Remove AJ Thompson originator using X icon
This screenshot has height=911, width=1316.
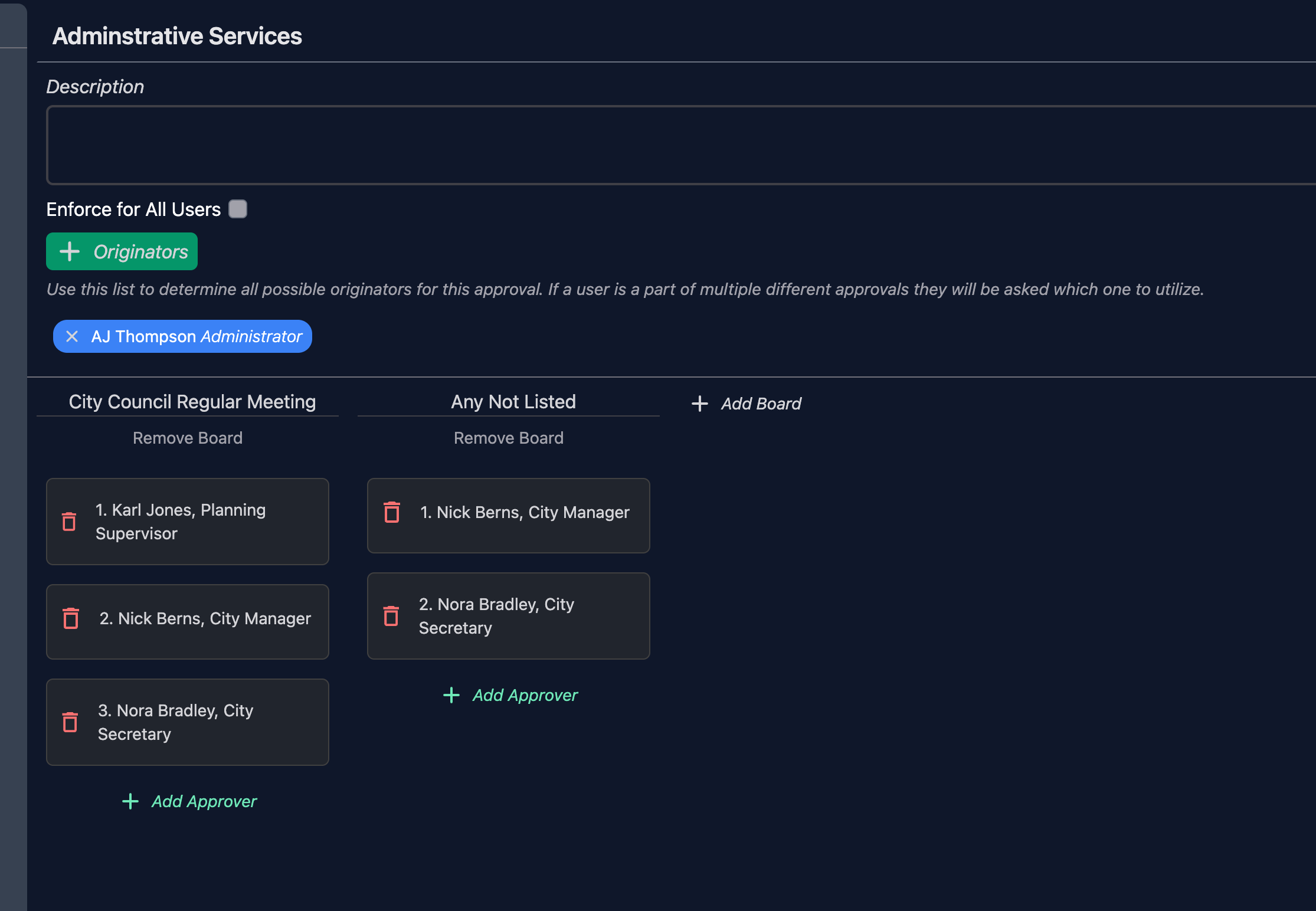(x=72, y=336)
